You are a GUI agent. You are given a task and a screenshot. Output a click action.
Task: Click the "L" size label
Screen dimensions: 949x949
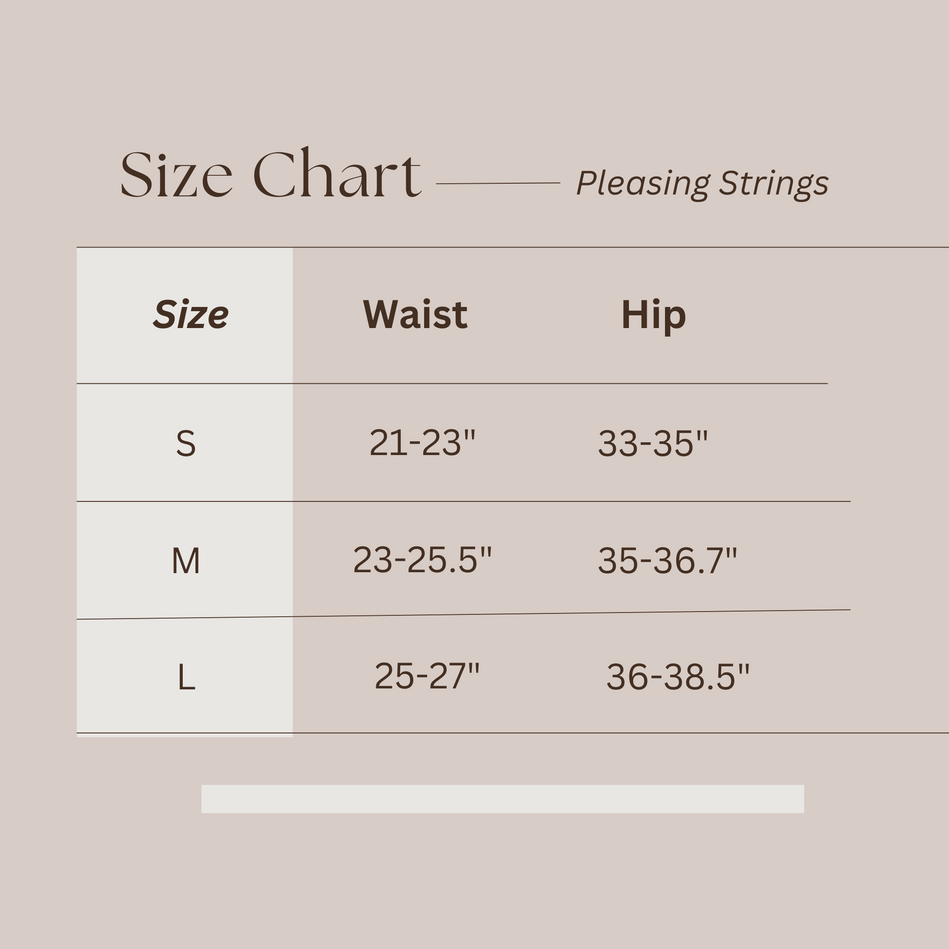(186, 678)
